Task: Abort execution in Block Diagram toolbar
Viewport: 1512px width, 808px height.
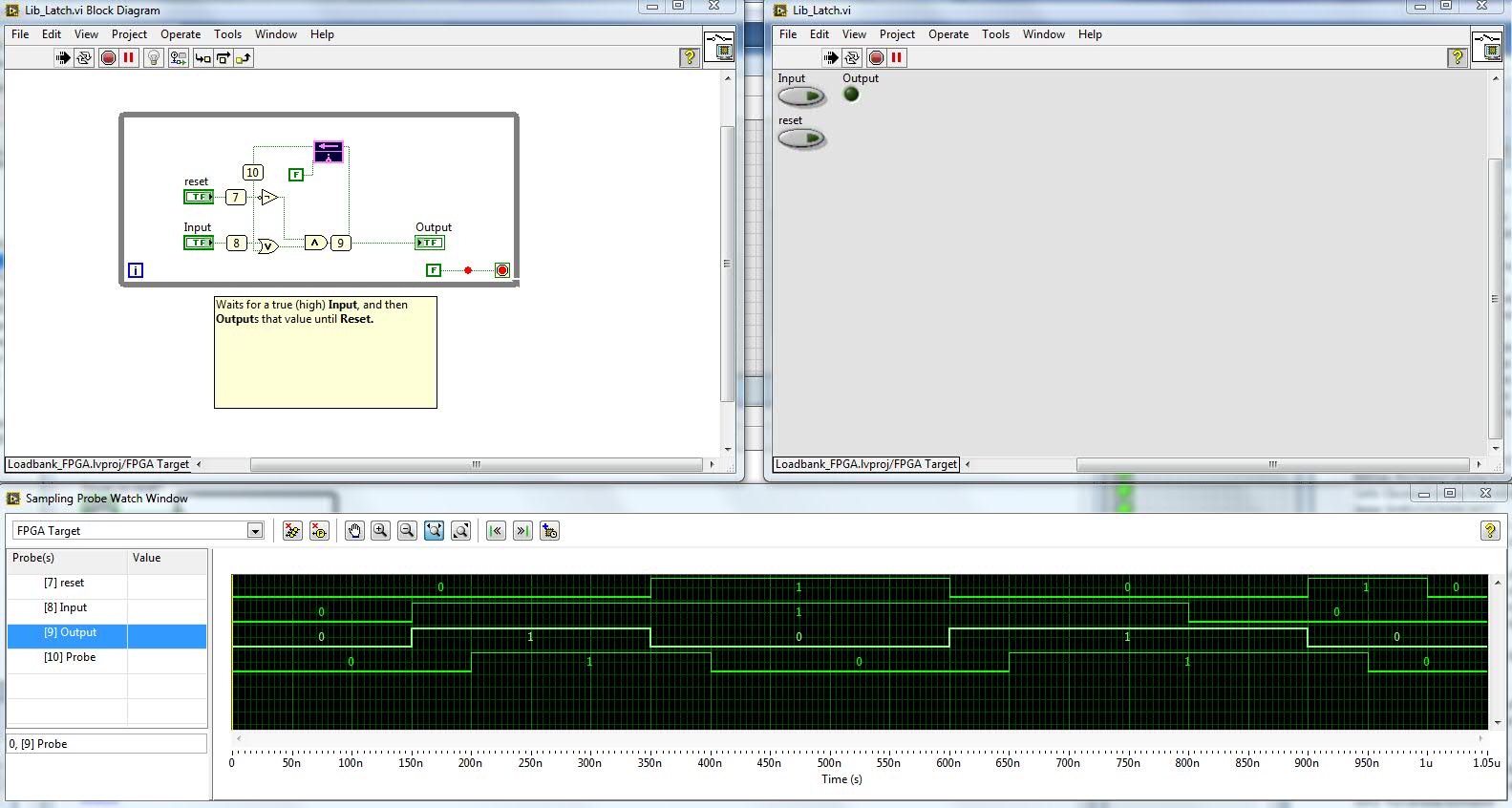Action: point(109,58)
